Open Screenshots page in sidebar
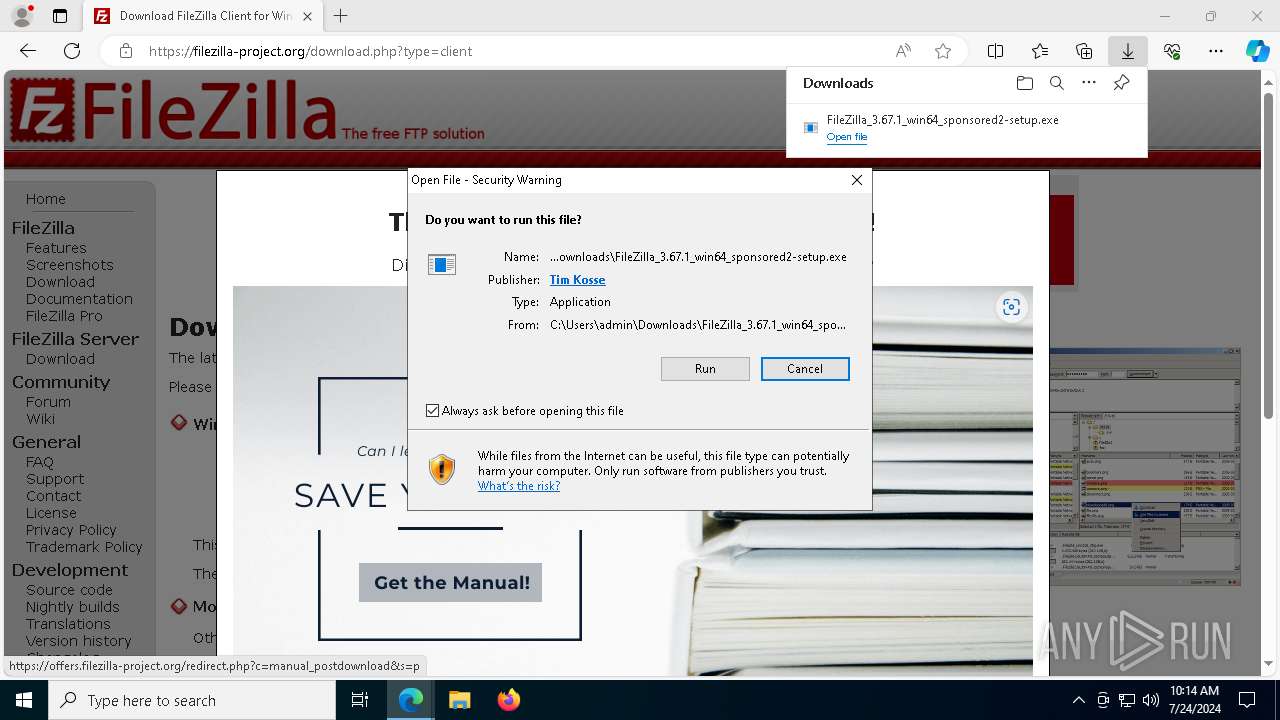This screenshot has width=1280, height=720. click(70, 265)
